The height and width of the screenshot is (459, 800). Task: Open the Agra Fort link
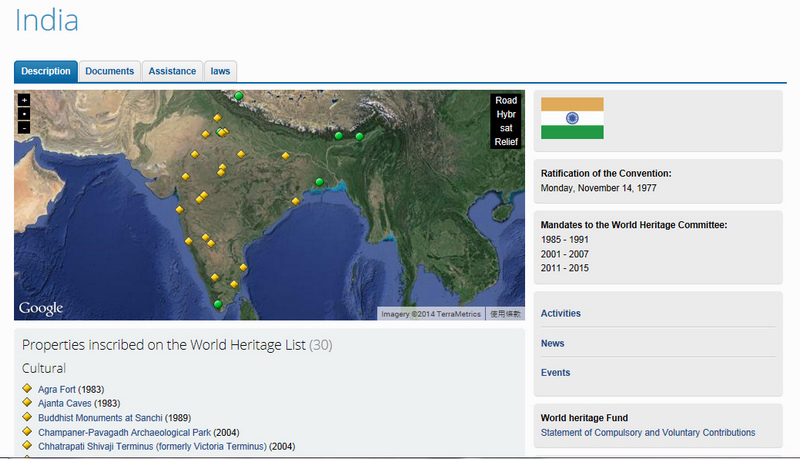pyautogui.click(x=57, y=389)
